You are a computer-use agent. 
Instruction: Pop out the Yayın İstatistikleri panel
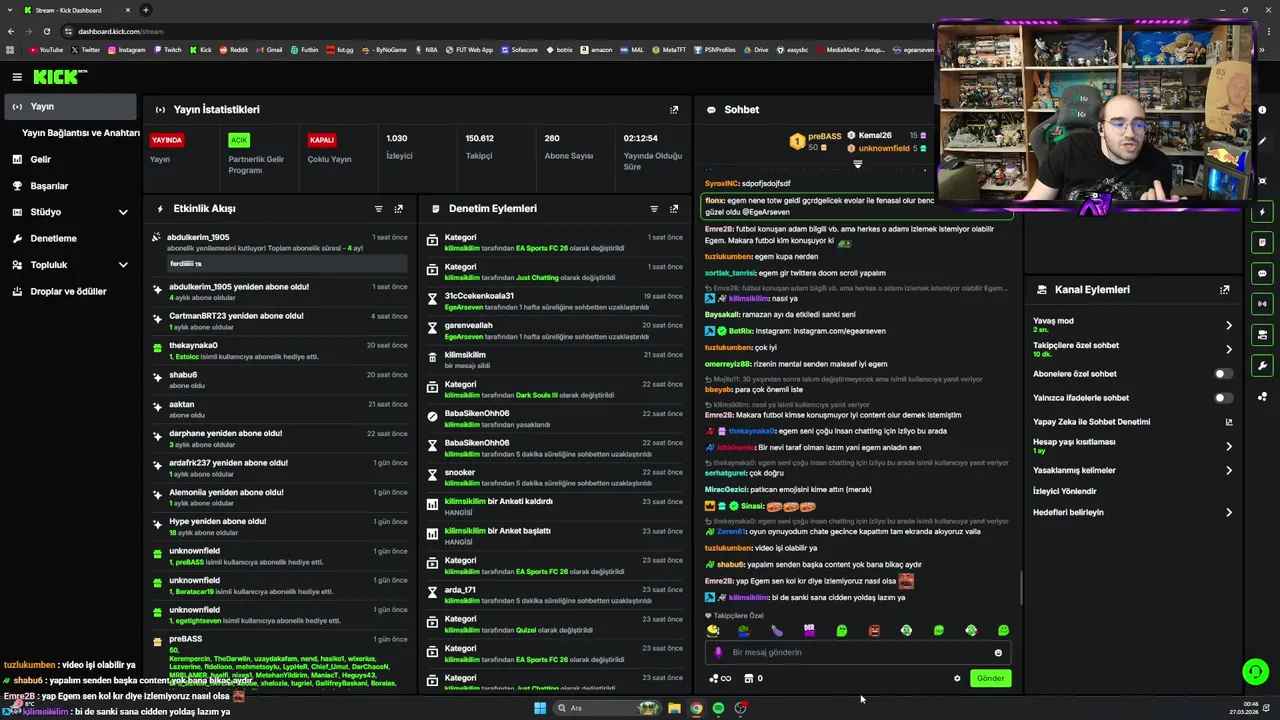coord(674,110)
